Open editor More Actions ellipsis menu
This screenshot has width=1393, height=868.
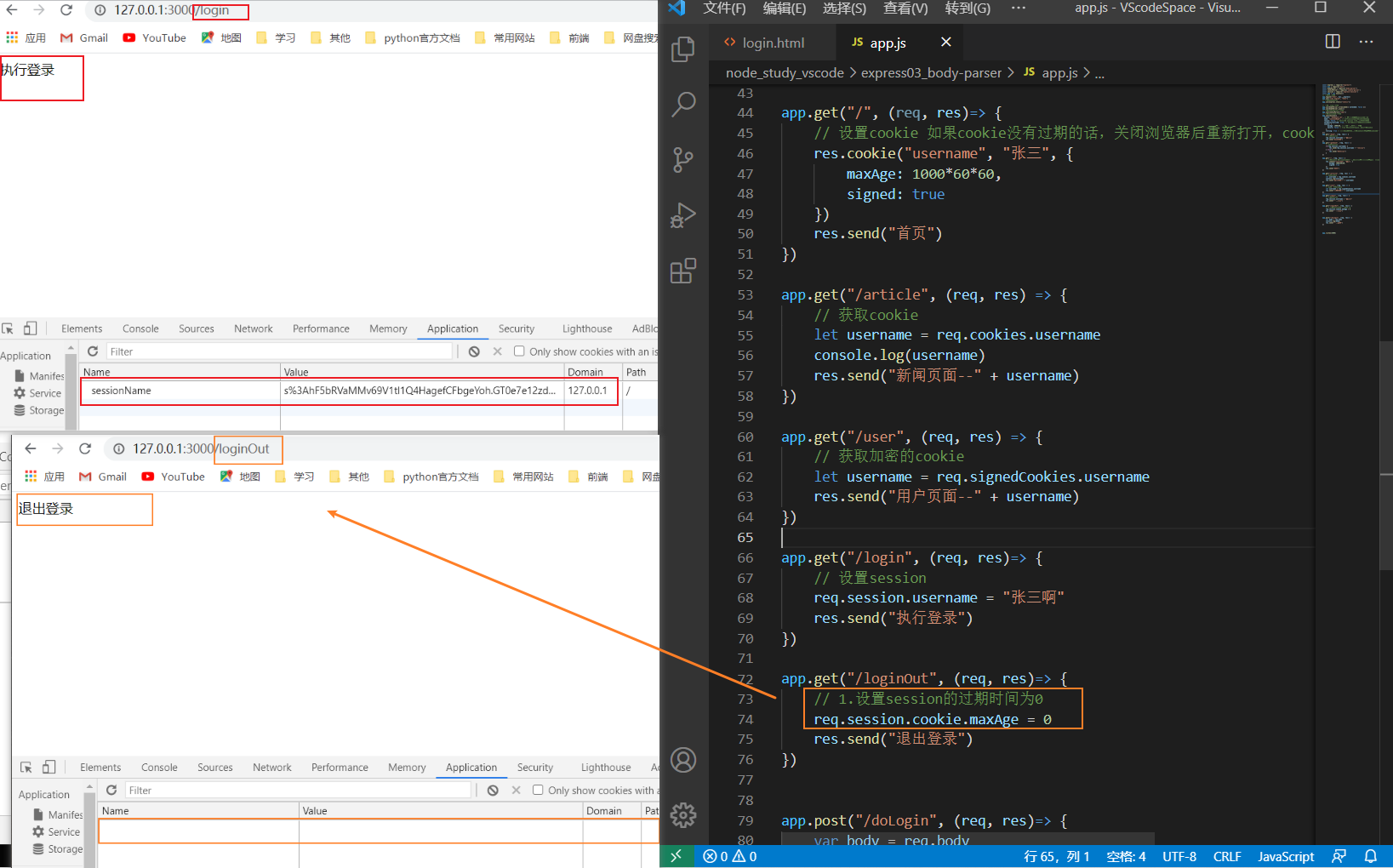pyautogui.click(x=1366, y=42)
